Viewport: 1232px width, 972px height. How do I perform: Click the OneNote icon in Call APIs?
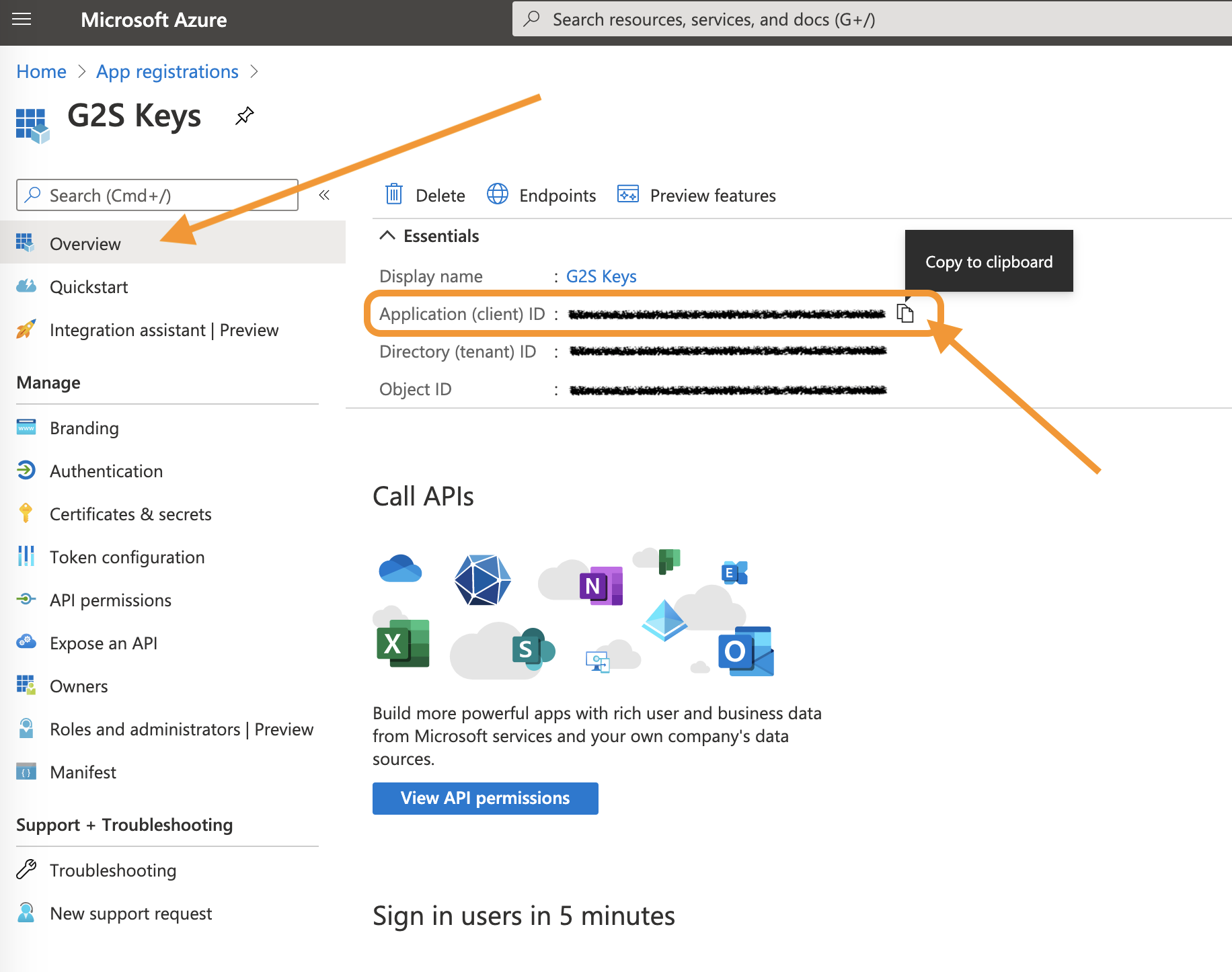point(601,585)
